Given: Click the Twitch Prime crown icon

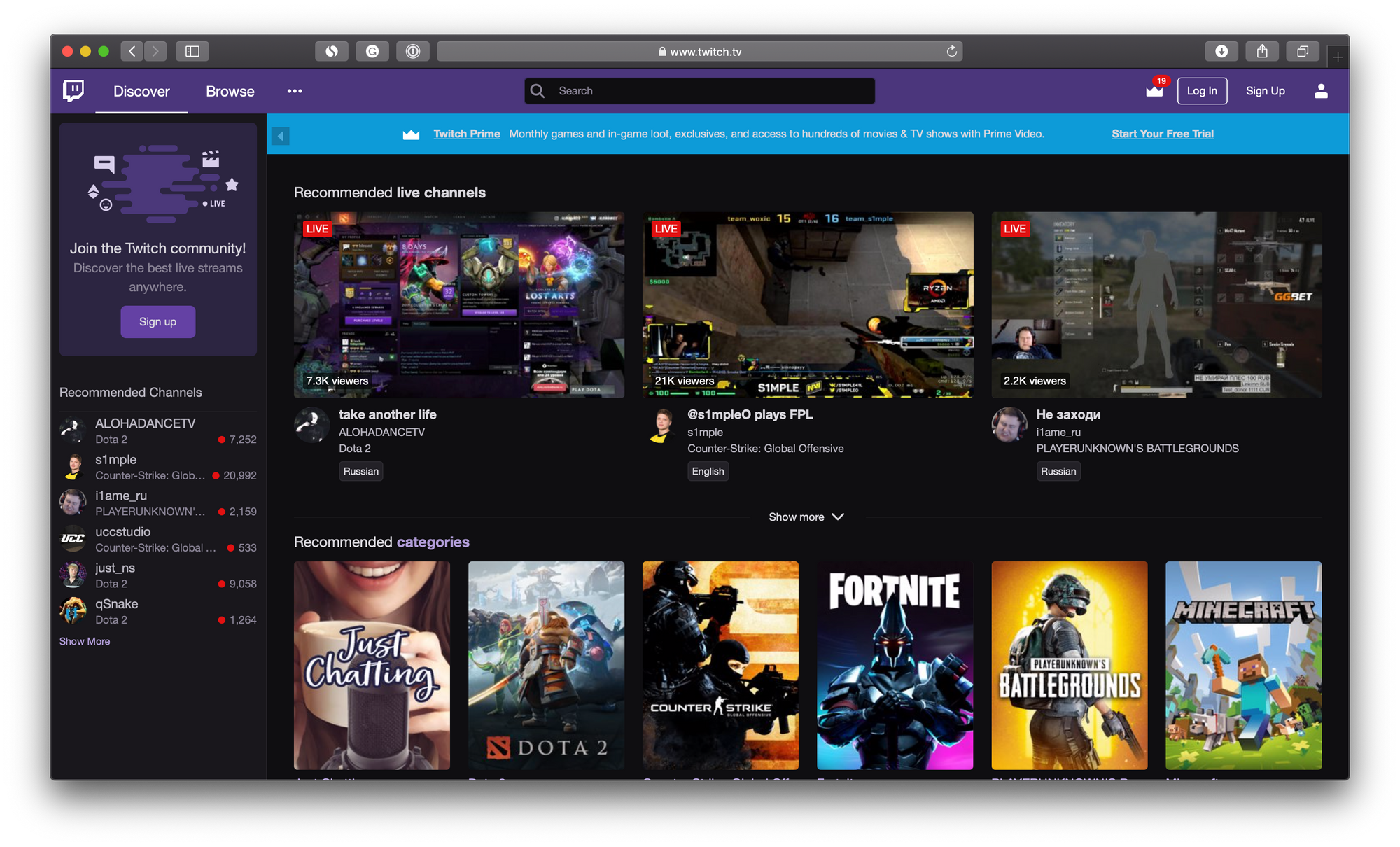Looking at the screenshot, I should (1154, 92).
